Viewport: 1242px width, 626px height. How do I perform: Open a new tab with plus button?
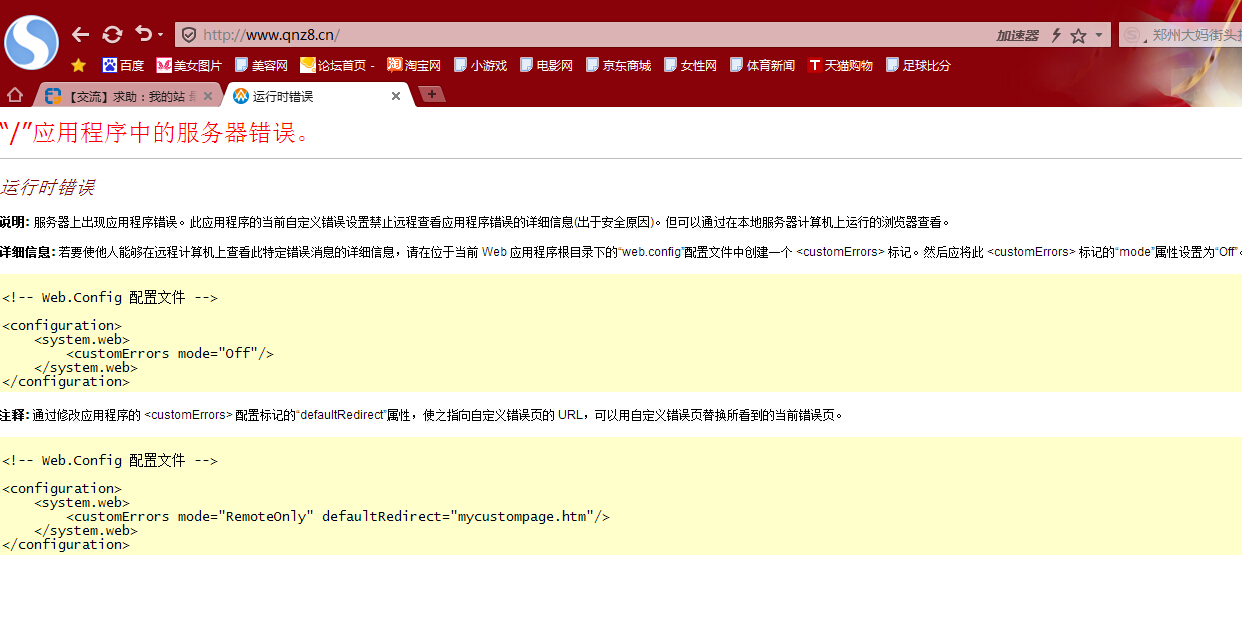coord(432,94)
